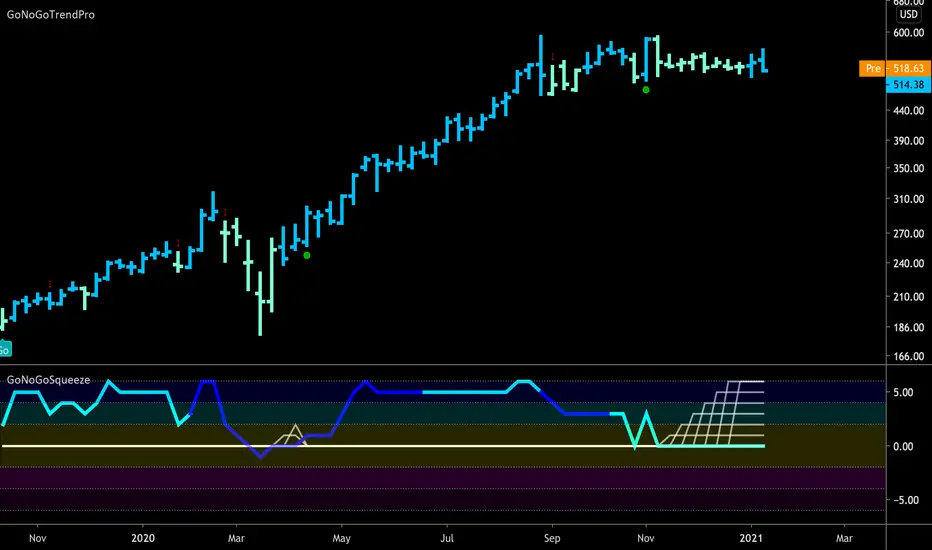Click the 2021 time axis label

click(x=751, y=538)
